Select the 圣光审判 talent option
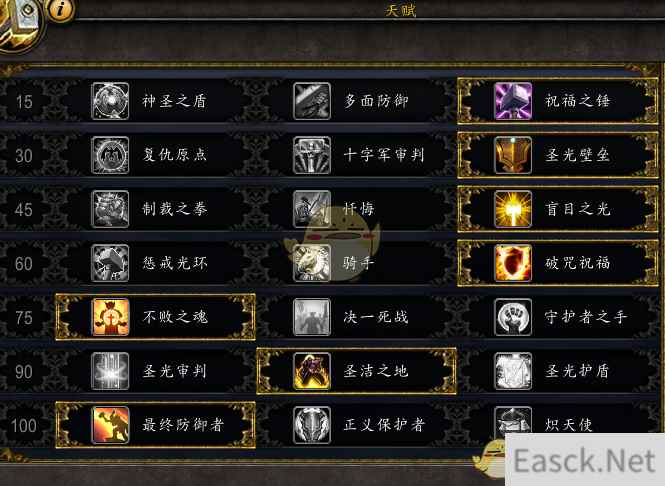The width and height of the screenshot is (665, 486). [155, 371]
